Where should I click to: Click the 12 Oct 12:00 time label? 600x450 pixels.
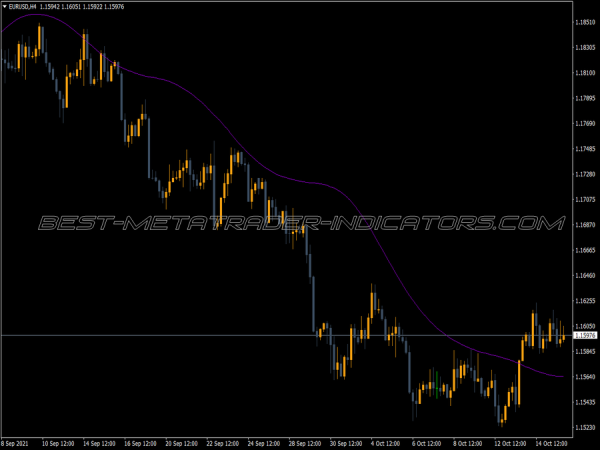click(x=510, y=443)
